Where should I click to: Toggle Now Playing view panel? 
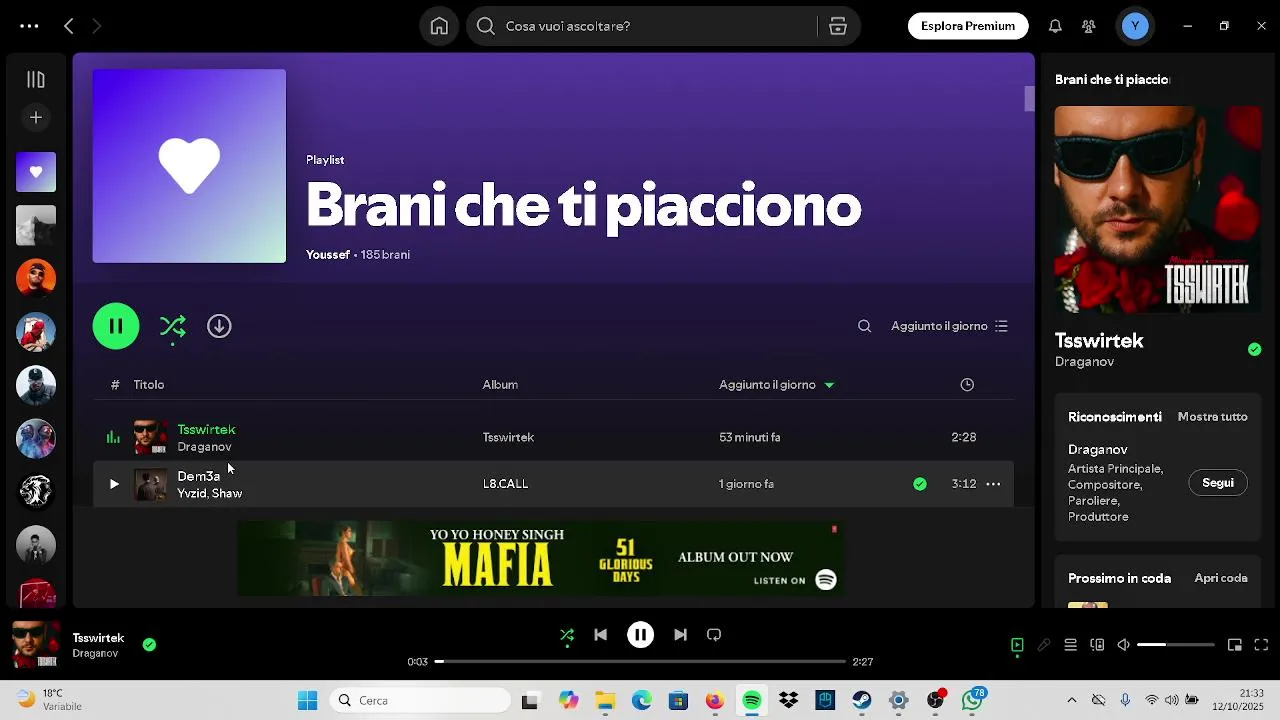click(1017, 645)
